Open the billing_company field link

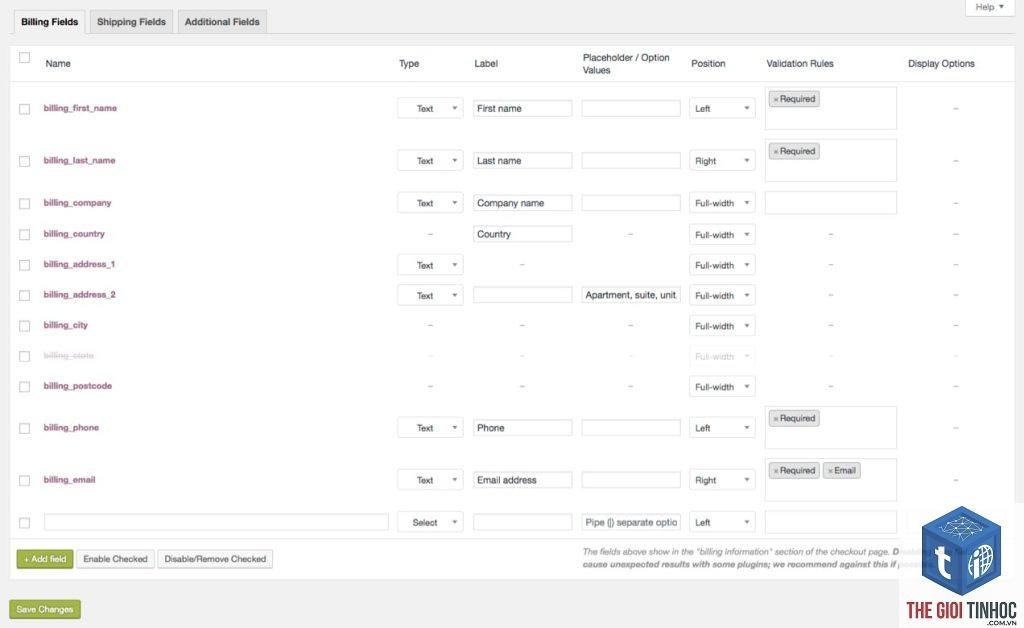click(78, 203)
